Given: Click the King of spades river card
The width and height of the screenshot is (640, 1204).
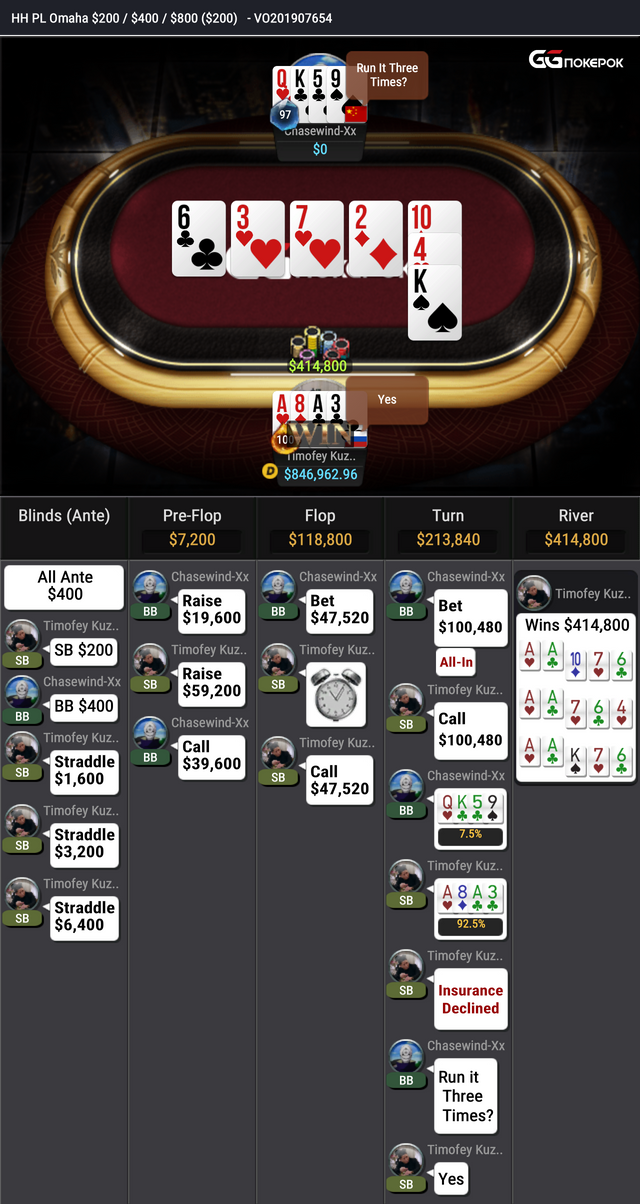Looking at the screenshot, I should coord(435,302).
